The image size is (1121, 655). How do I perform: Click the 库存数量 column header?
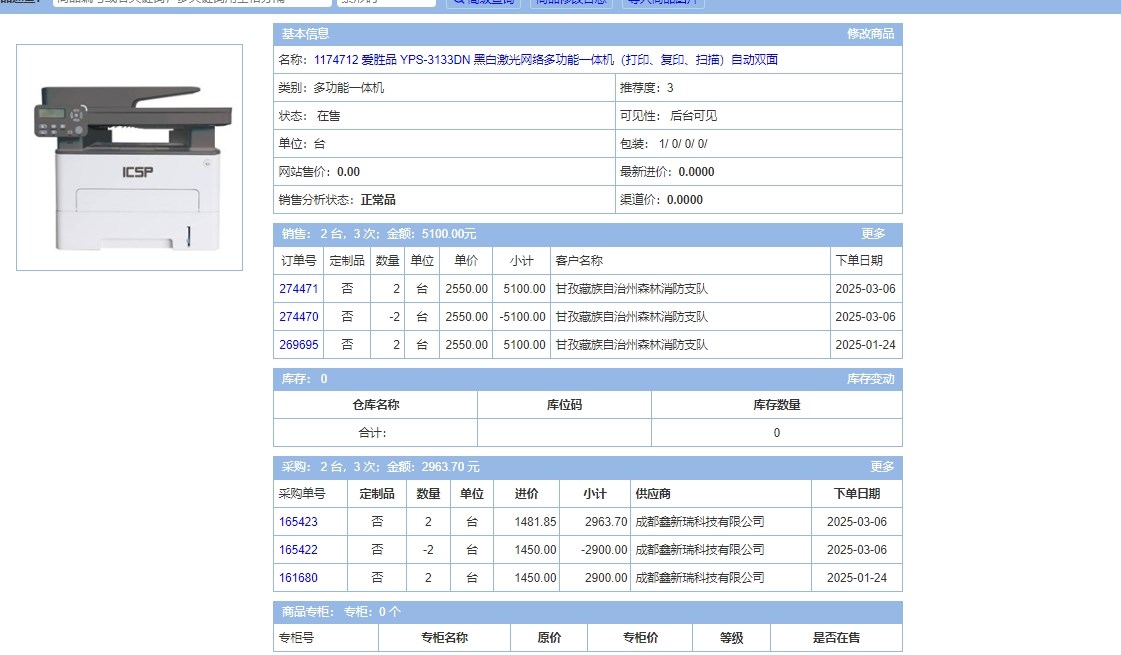[x=776, y=405]
